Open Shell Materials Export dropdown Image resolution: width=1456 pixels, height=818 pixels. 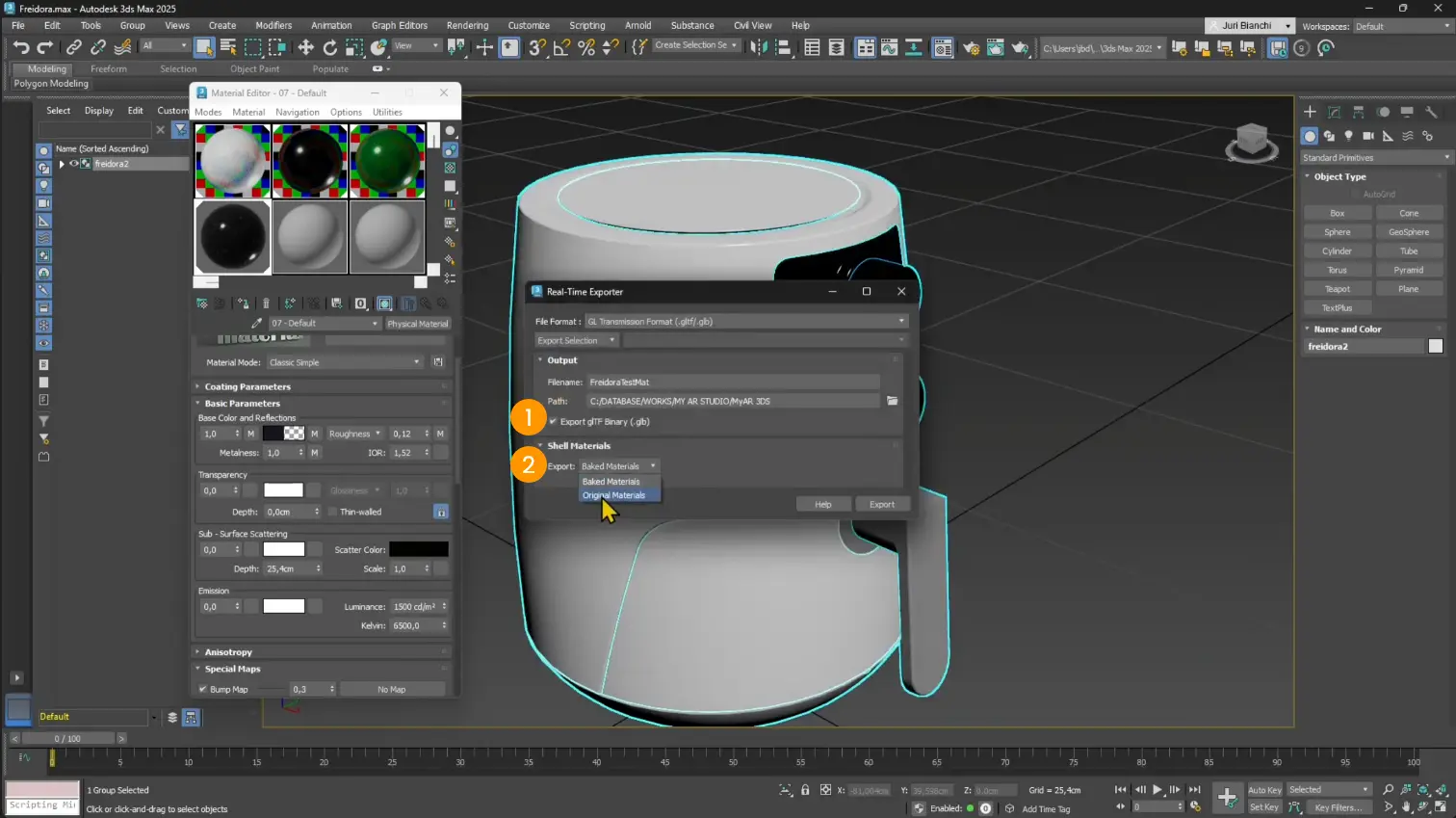(618, 466)
